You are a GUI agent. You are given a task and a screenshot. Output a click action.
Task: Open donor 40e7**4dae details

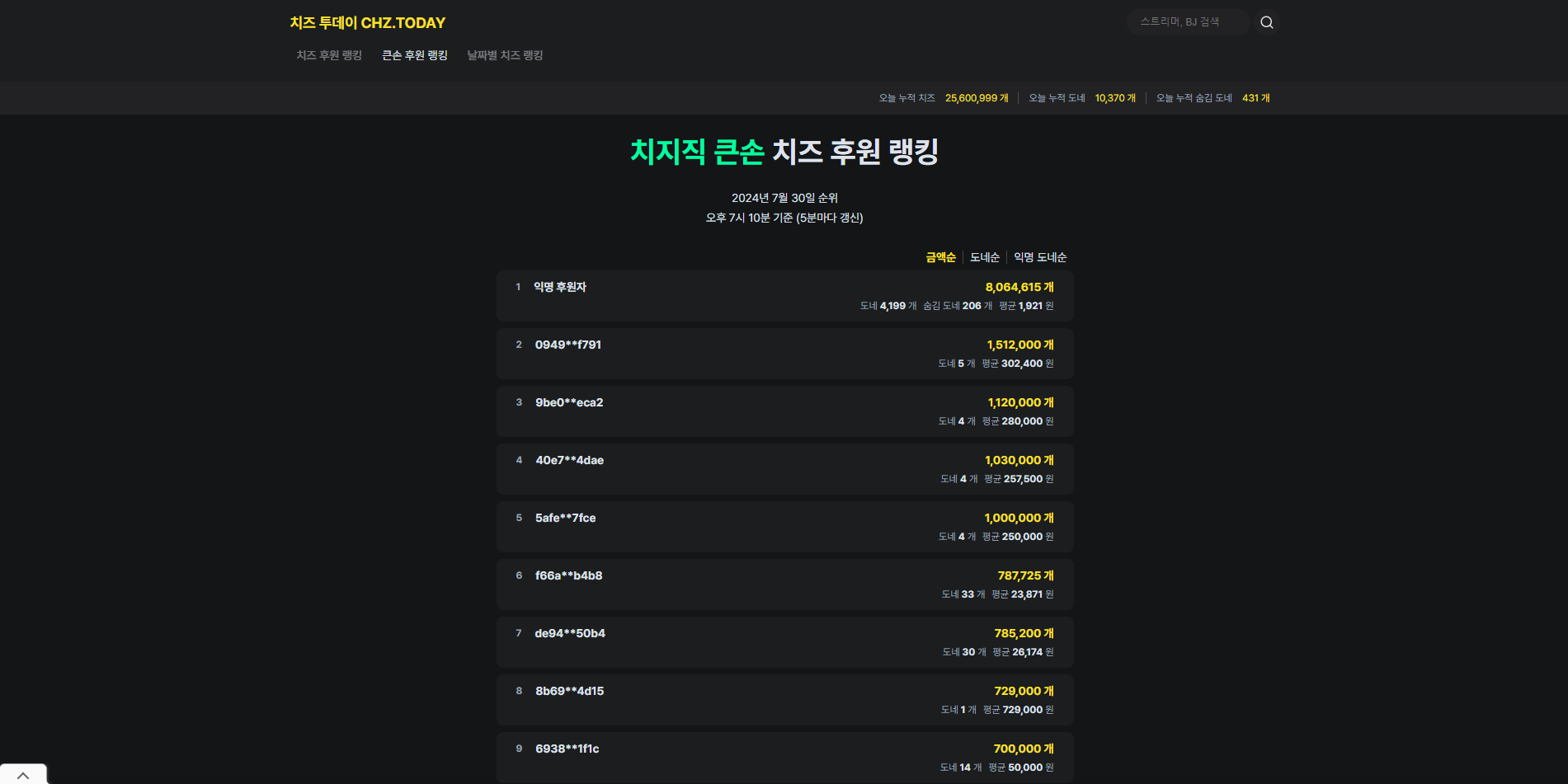[784, 468]
